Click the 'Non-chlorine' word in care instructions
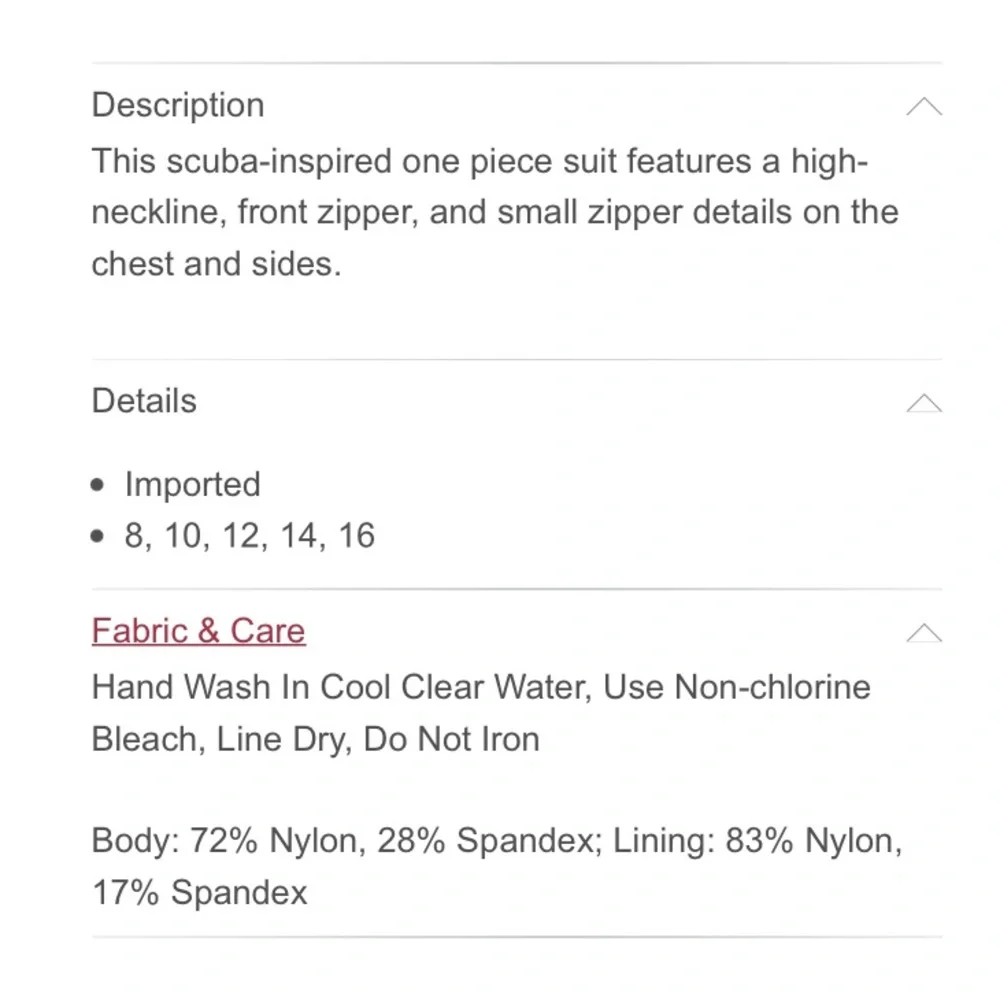1000x1000 pixels. coord(773,687)
